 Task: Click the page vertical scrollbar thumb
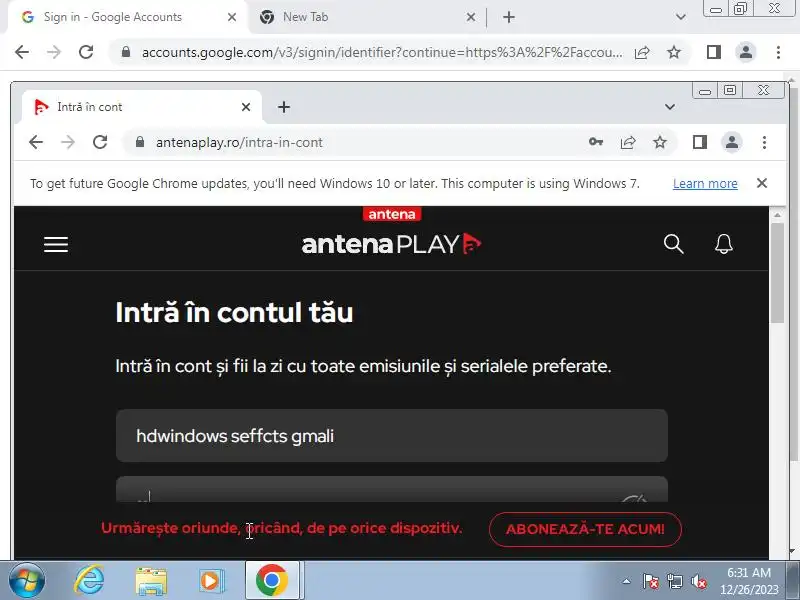pos(777,272)
